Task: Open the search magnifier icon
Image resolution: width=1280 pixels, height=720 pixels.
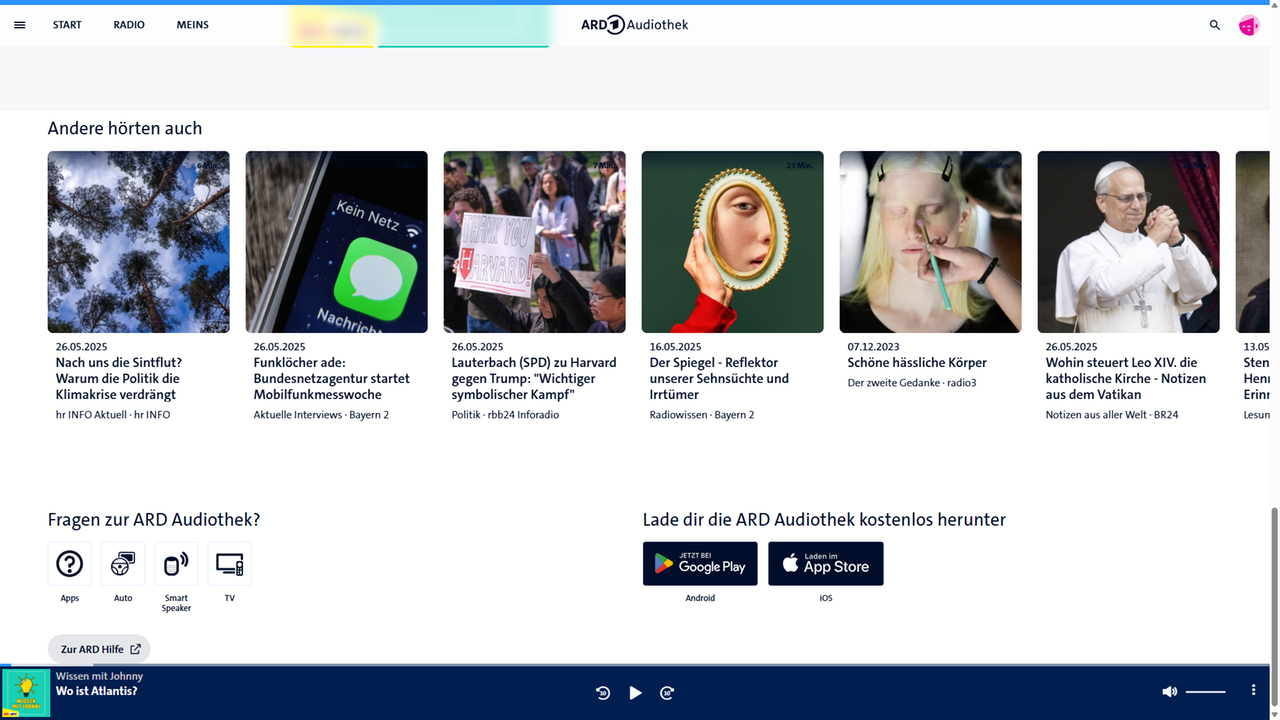Action: [x=1215, y=25]
